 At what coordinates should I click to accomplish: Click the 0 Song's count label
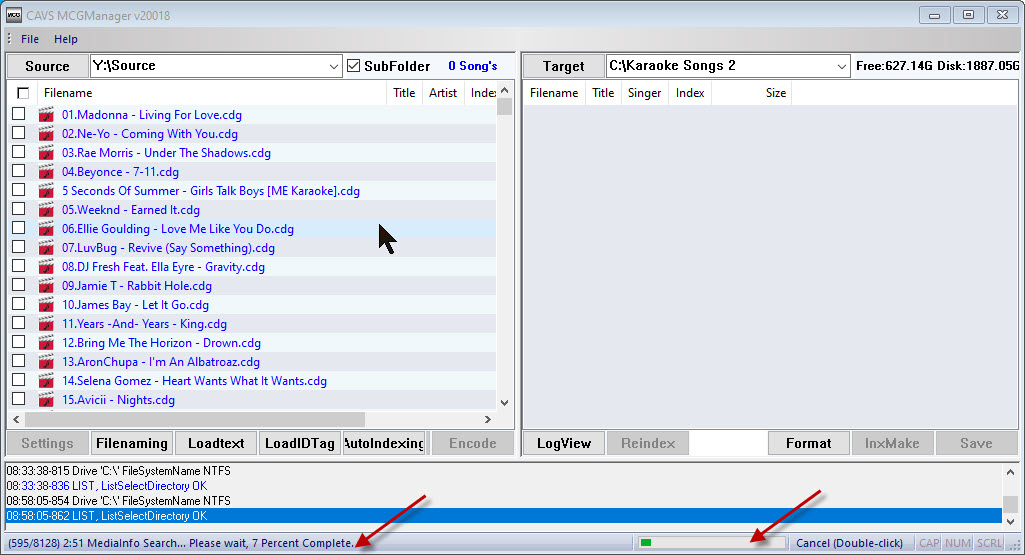[473, 66]
